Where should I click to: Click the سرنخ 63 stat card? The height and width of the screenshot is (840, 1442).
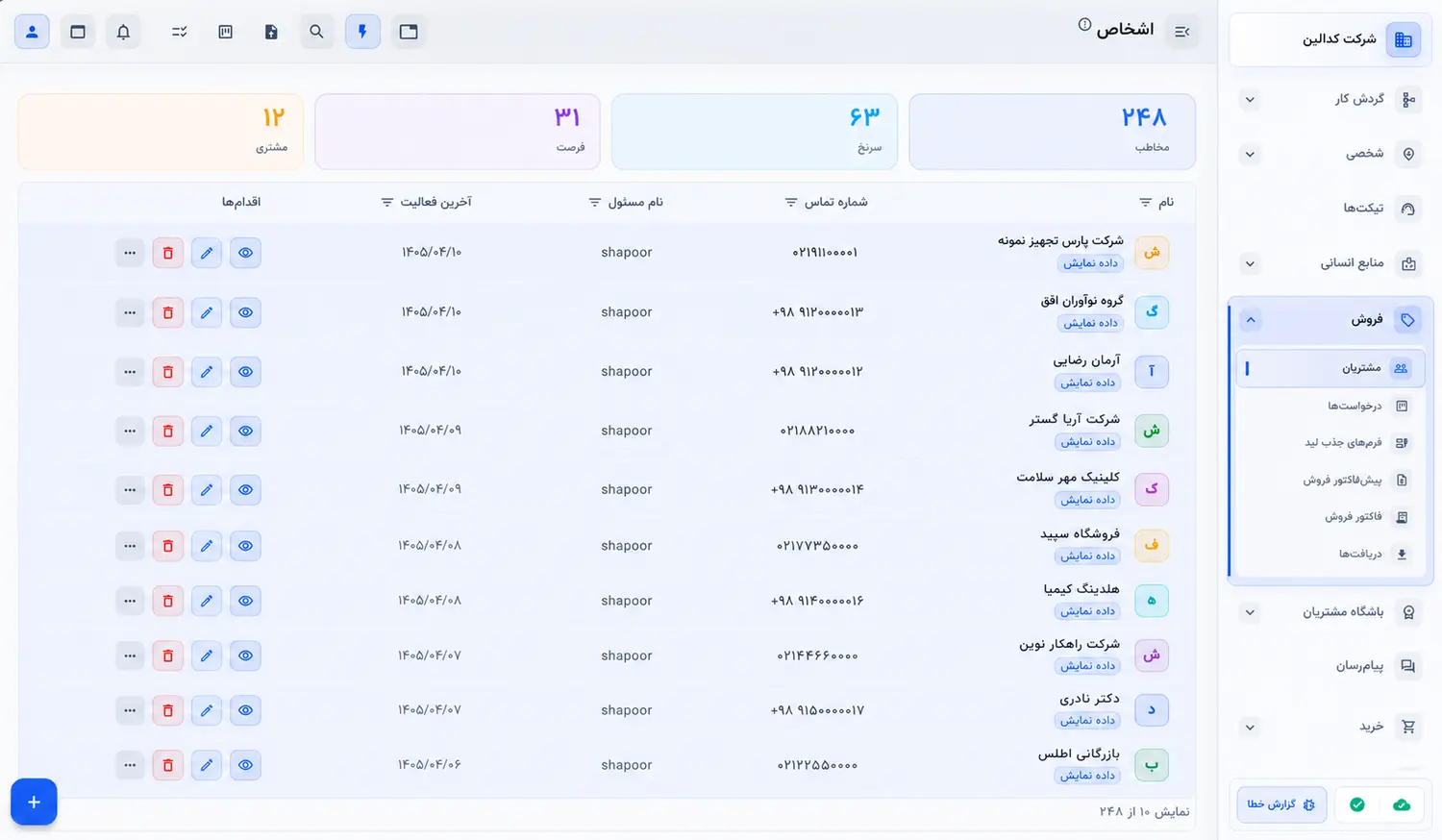click(x=755, y=132)
